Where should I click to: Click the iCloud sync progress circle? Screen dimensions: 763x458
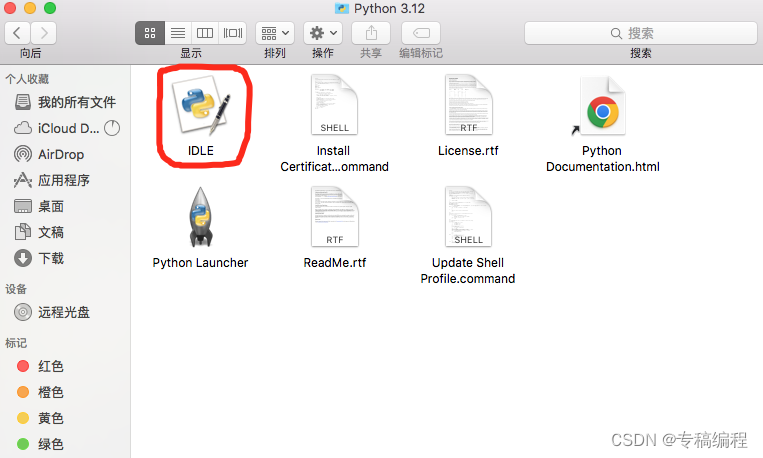coord(112,128)
